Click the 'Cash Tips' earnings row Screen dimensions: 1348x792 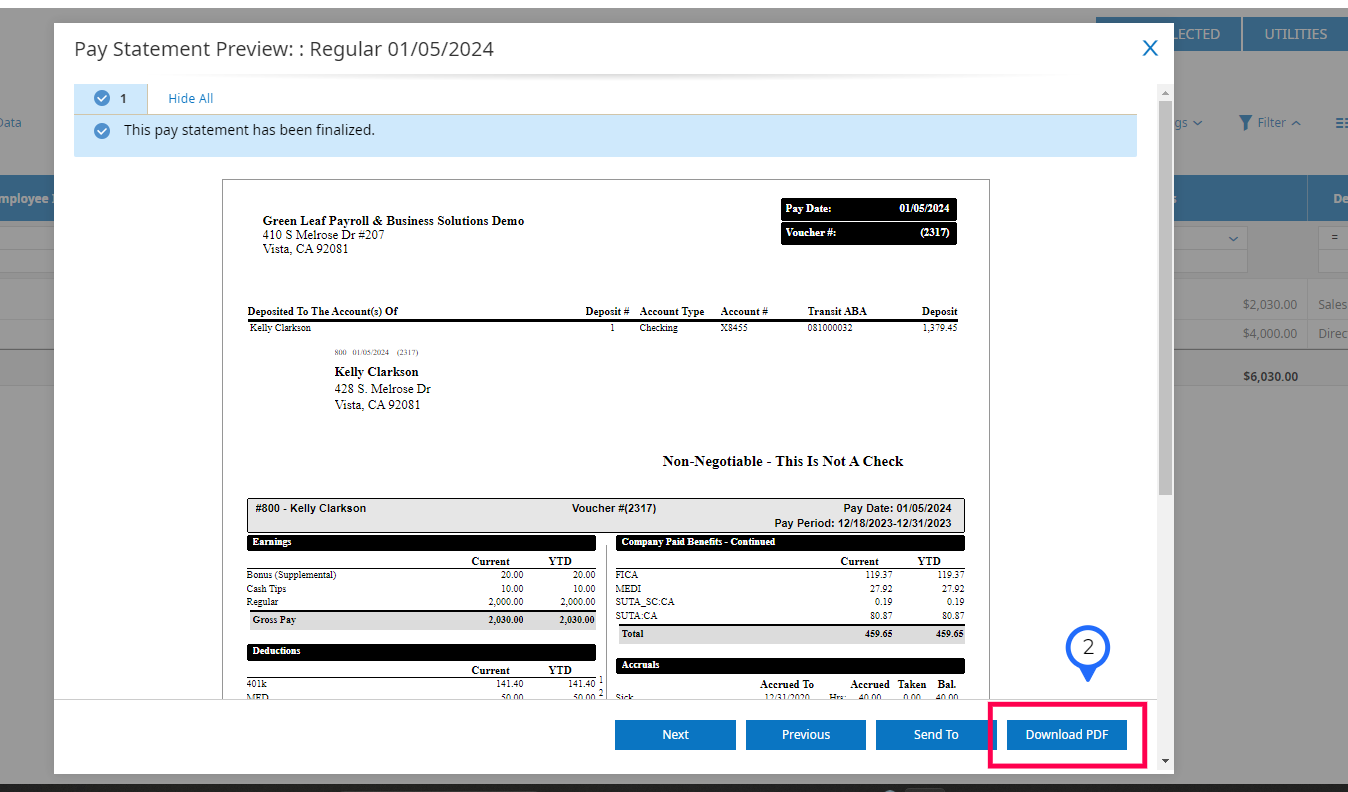click(267, 589)
